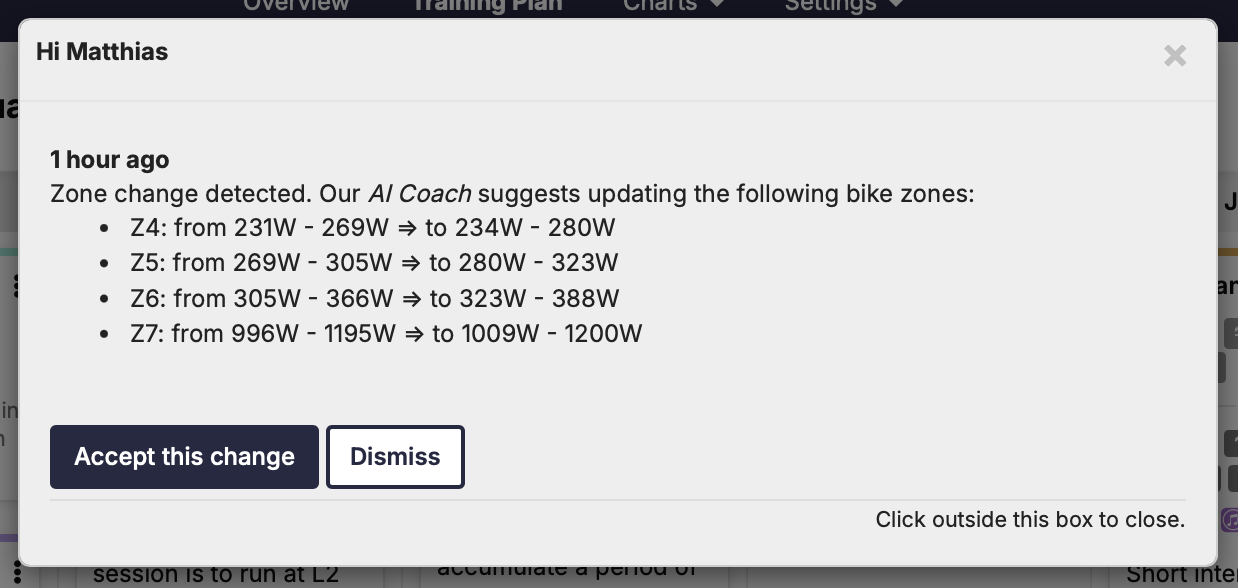The width and height of the screenshot is (1238, 588).
Task: Click the Z6 zone change list item
Action: 375,298
